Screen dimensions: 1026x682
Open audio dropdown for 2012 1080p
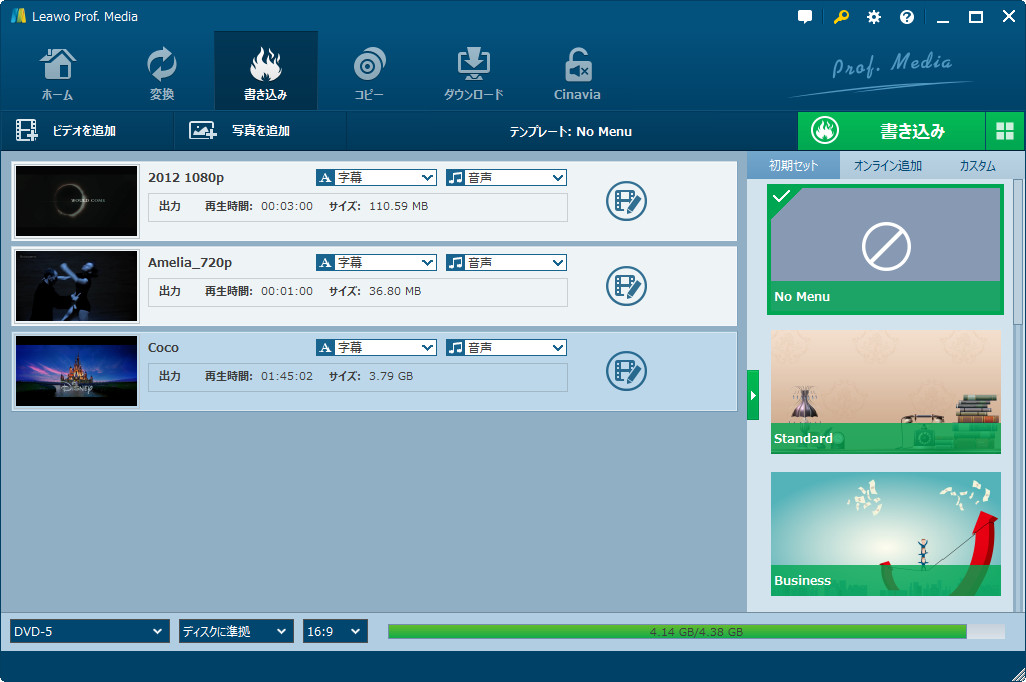tap(506, 177)
